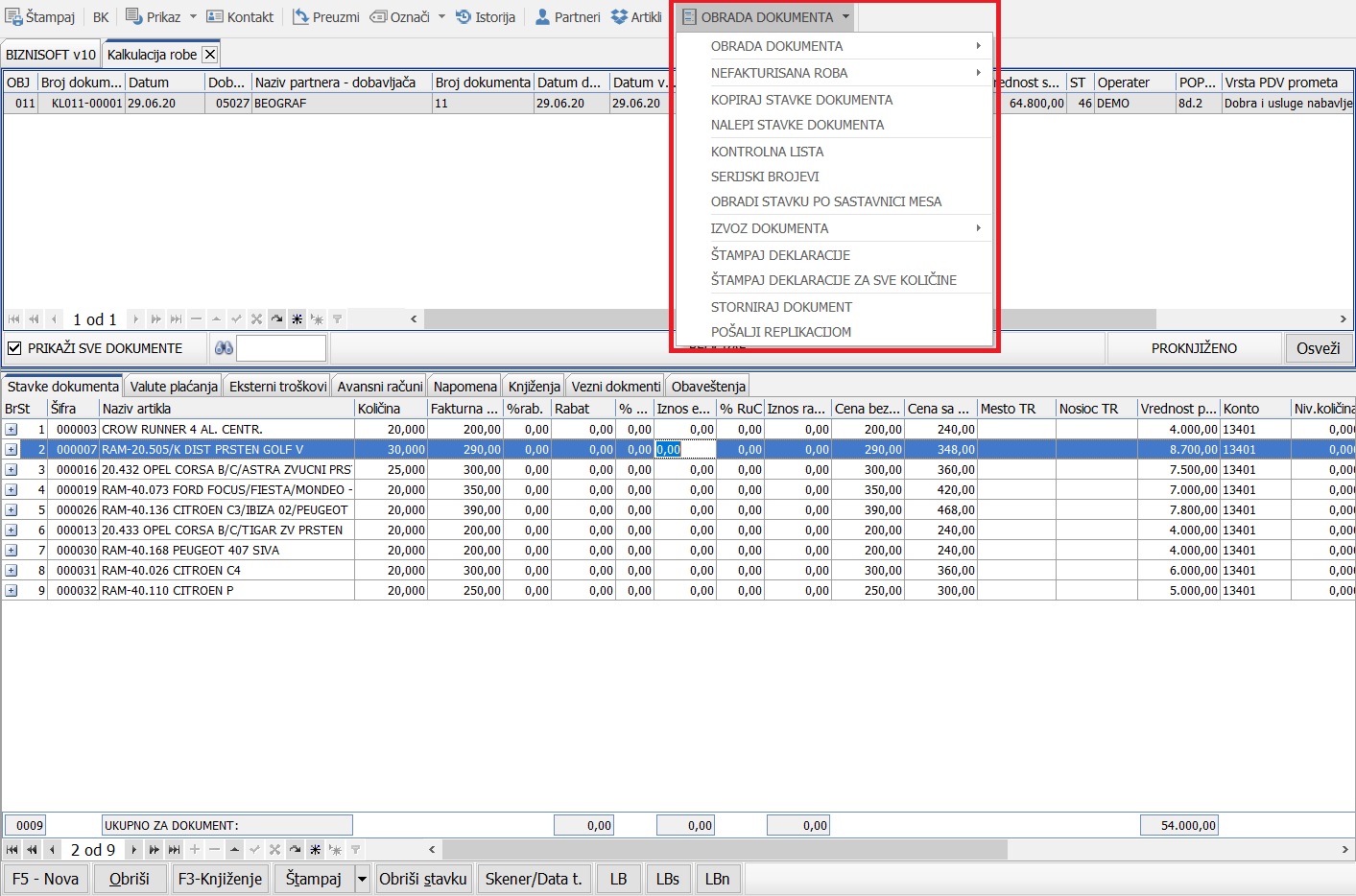Switch to the Valute plaćanja tab
Viewport: 1356px width, 896px height.
(x=174, y=387)
